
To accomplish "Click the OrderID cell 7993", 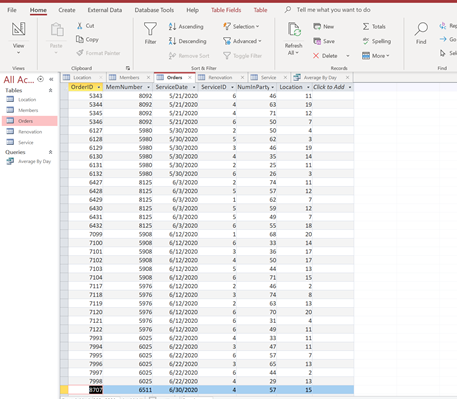I will coord(86,338).
